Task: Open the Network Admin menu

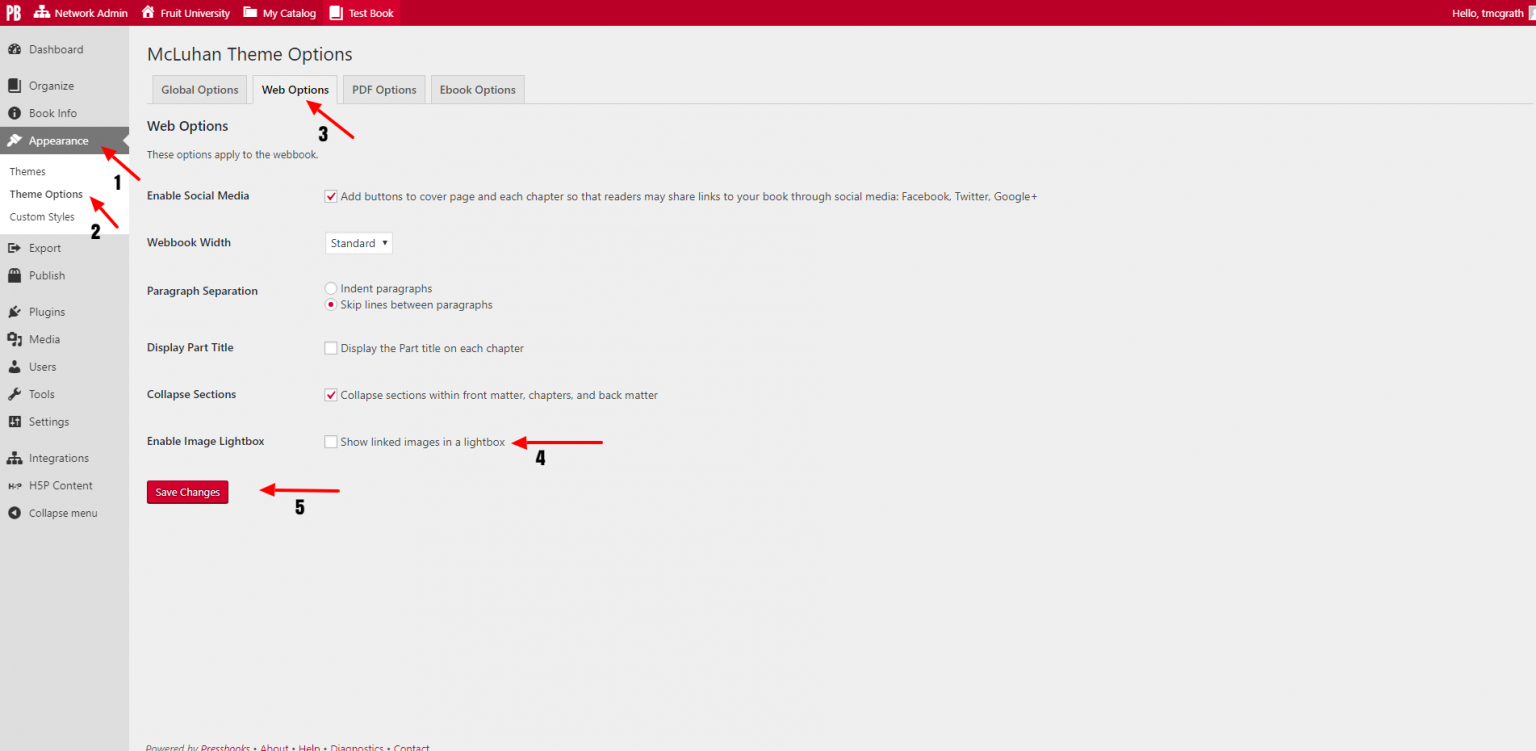Action: coord(81,13)
